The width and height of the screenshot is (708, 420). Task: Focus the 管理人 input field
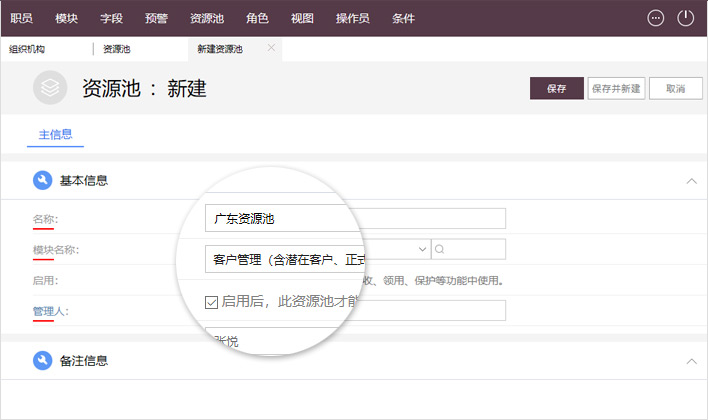pyautogui.click(x=354, y=311)
